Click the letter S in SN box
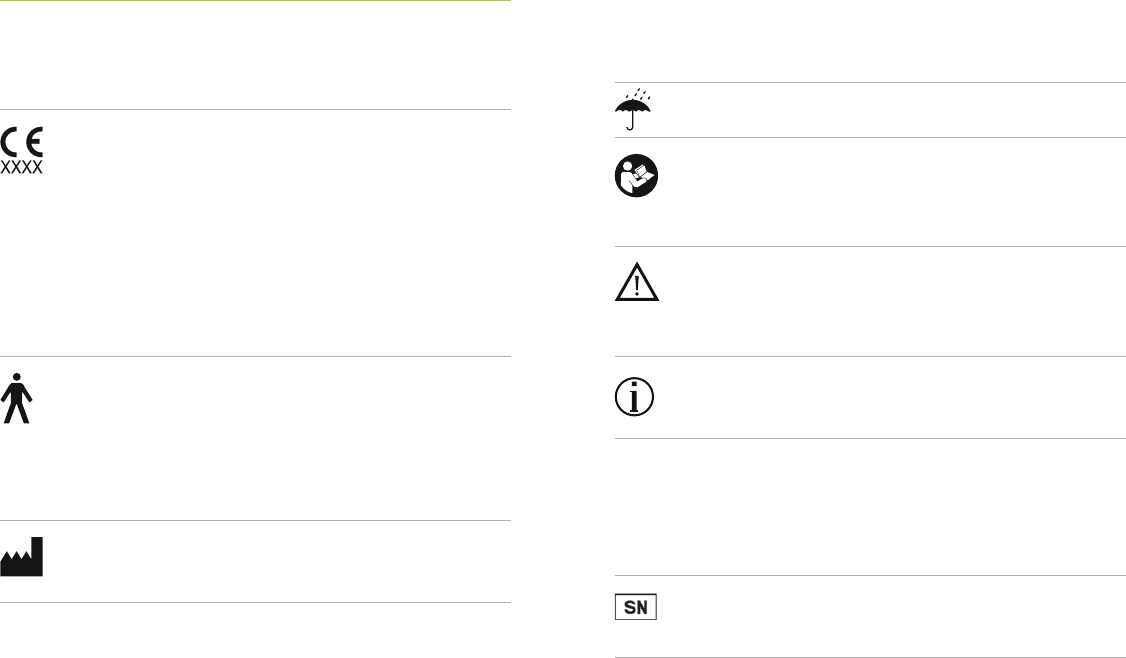The image size is (1126, 658). (629, 608)
